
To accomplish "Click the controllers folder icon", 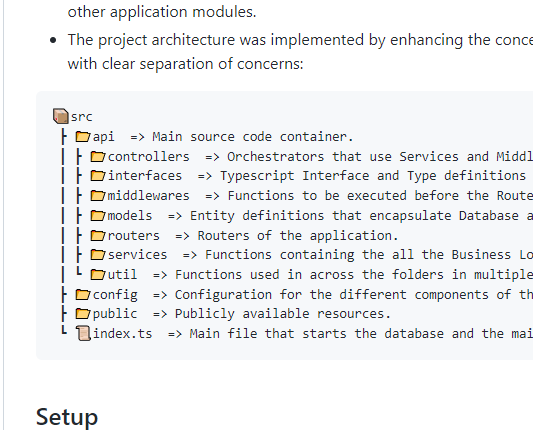I will pos(98,156).
